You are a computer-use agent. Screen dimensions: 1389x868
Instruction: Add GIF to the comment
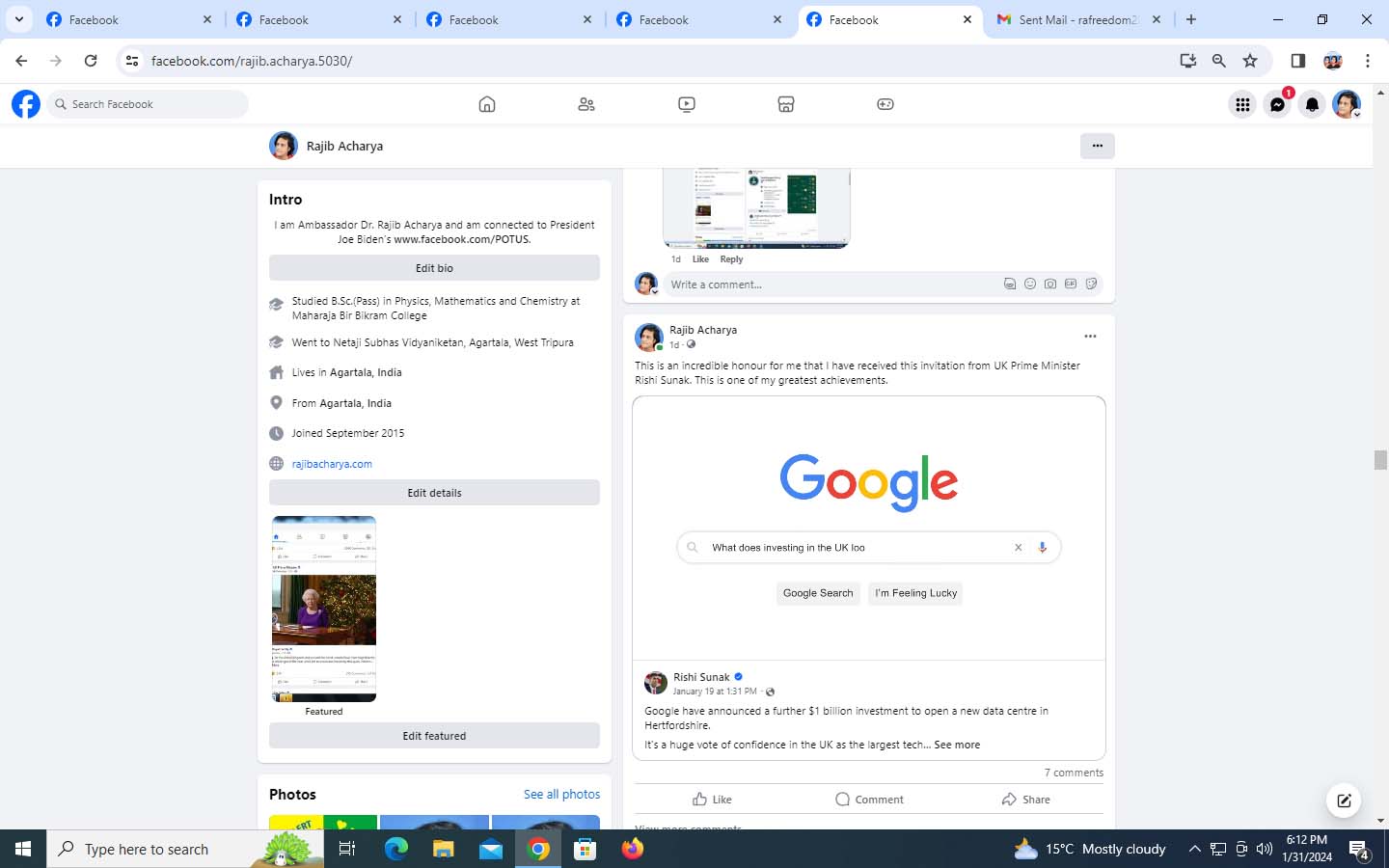click(x=1071, y=285)
